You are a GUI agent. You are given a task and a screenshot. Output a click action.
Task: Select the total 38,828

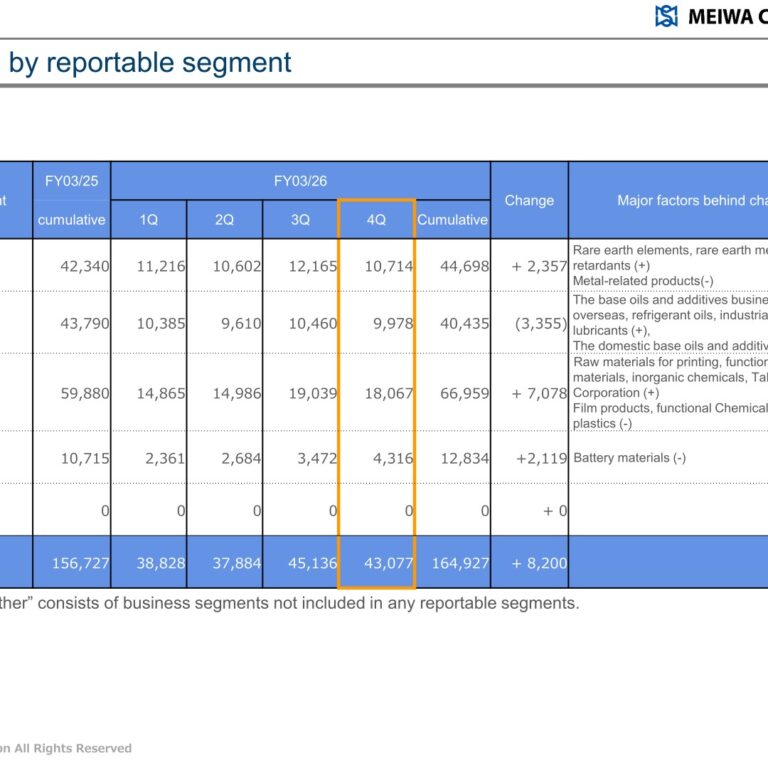coord(161,563)
